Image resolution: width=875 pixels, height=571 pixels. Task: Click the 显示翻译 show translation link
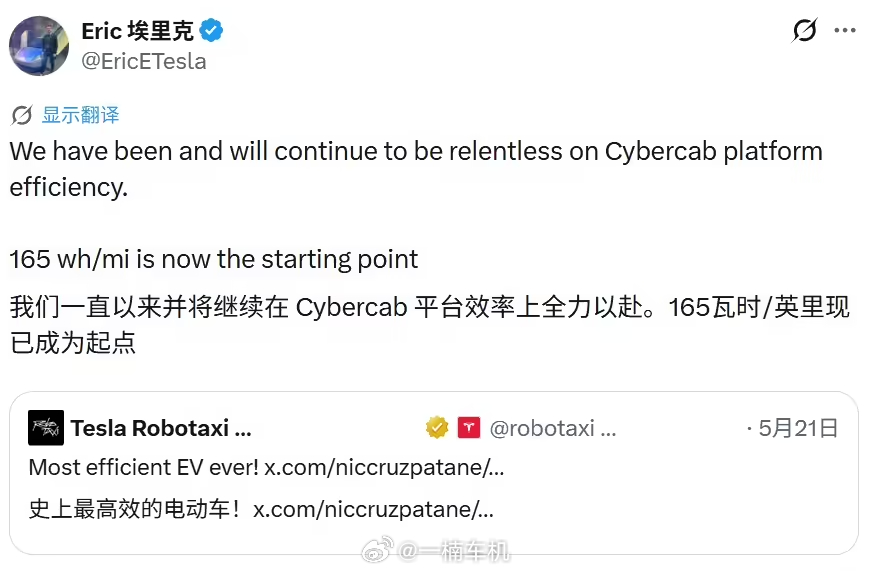80,115
